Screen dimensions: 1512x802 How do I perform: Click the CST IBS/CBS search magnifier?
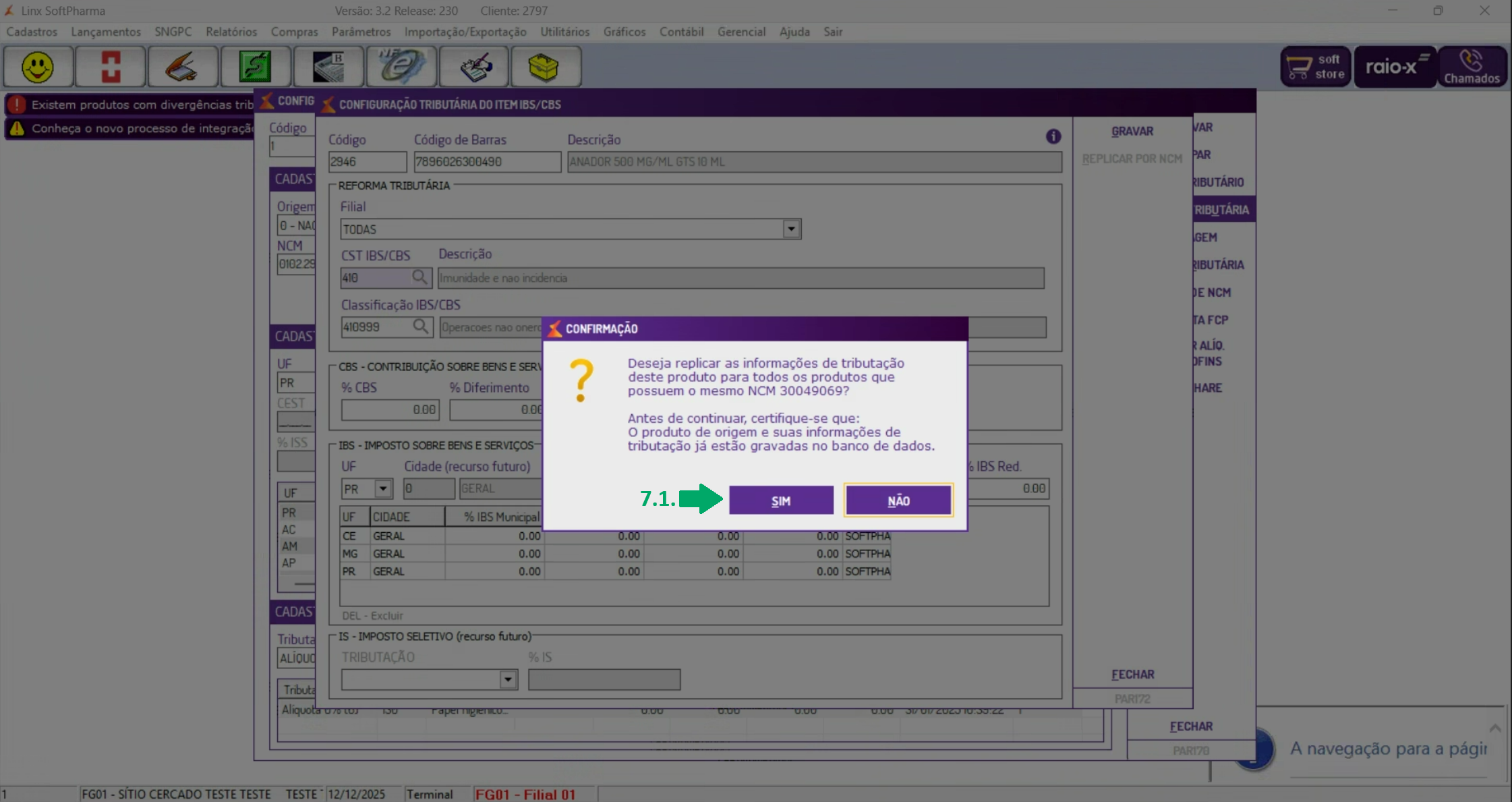[419, 277]
